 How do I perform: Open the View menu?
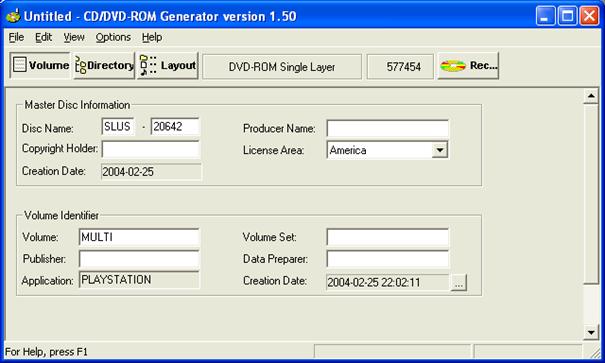point(74,37)
